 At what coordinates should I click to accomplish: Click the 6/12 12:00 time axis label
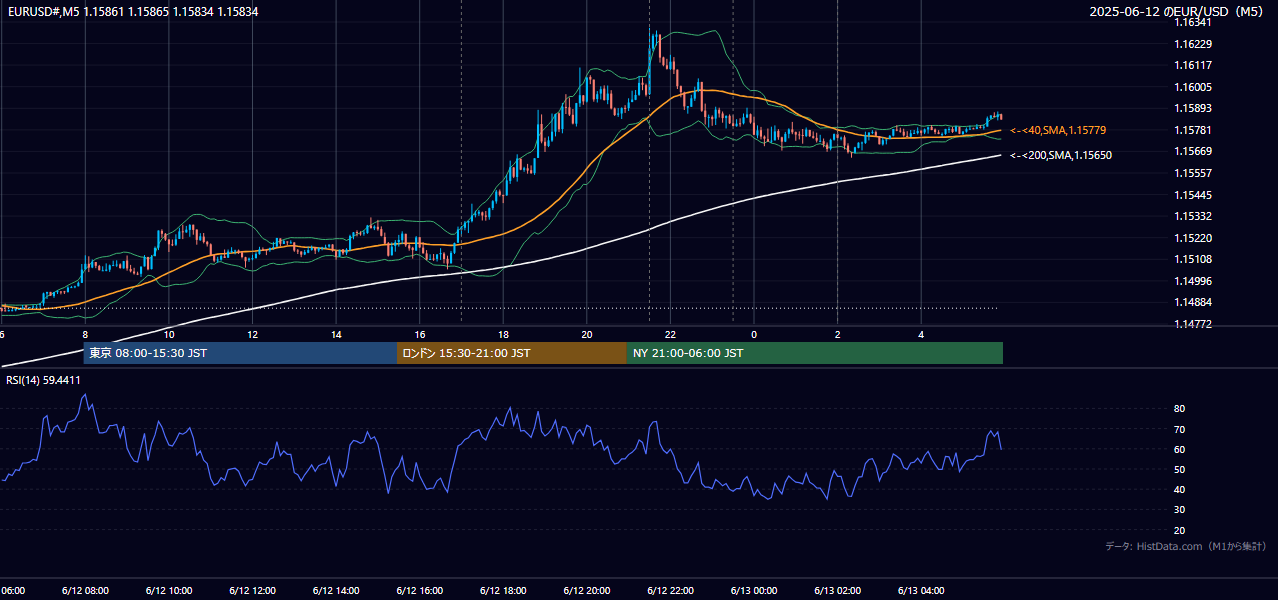(x=252, y=591)
